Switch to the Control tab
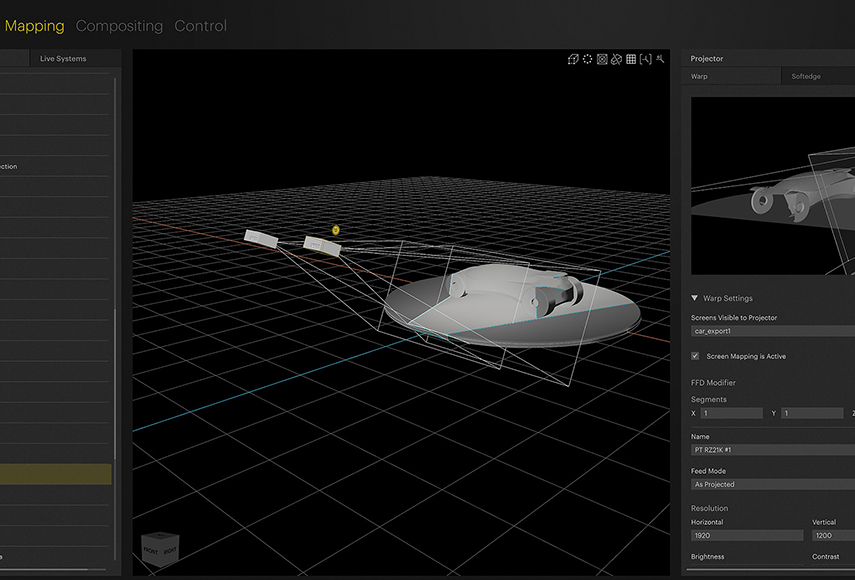 point(200,26)
